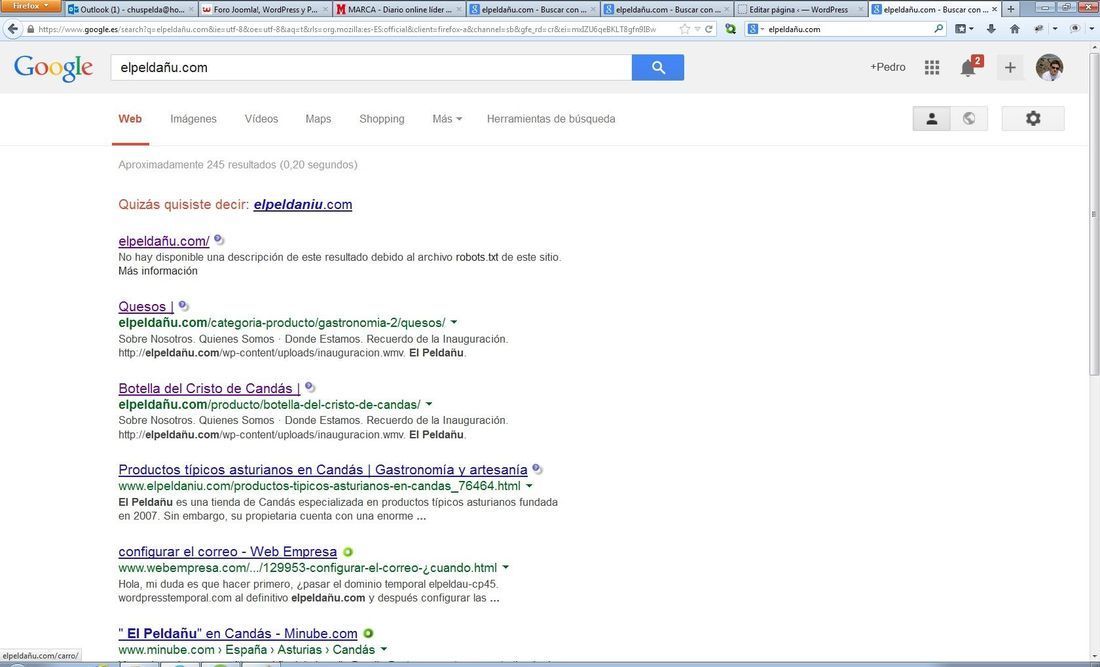Open the Google apps grid icon
This screenshot has height=667, width=1100.
(932, 67)
